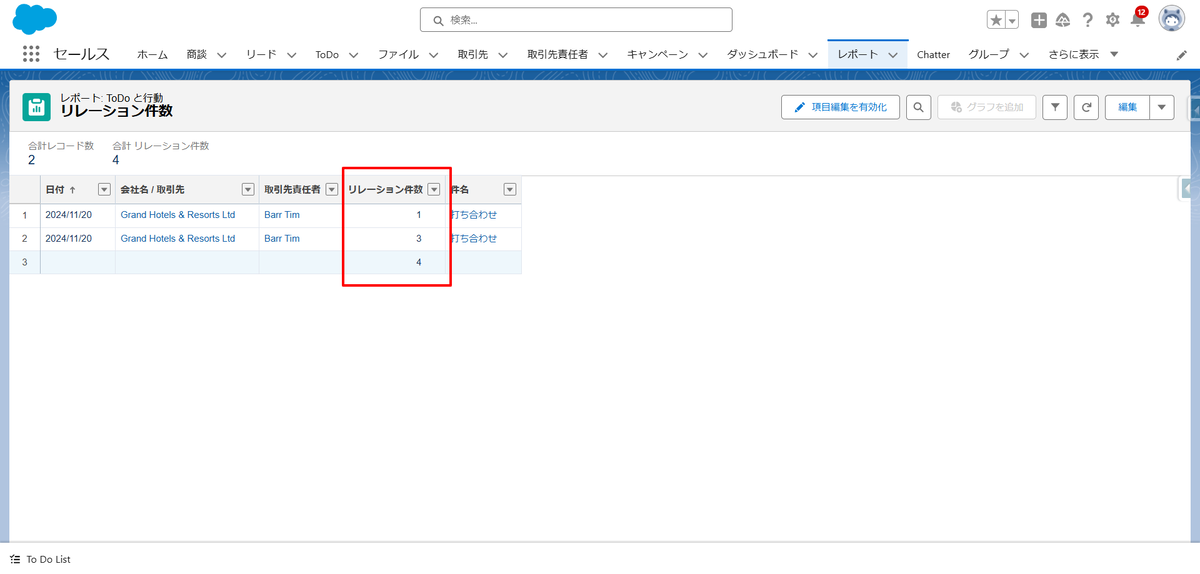Open the ホーム tab
The width and height of the screenshot is (1200, 574).
coord(152,54)
